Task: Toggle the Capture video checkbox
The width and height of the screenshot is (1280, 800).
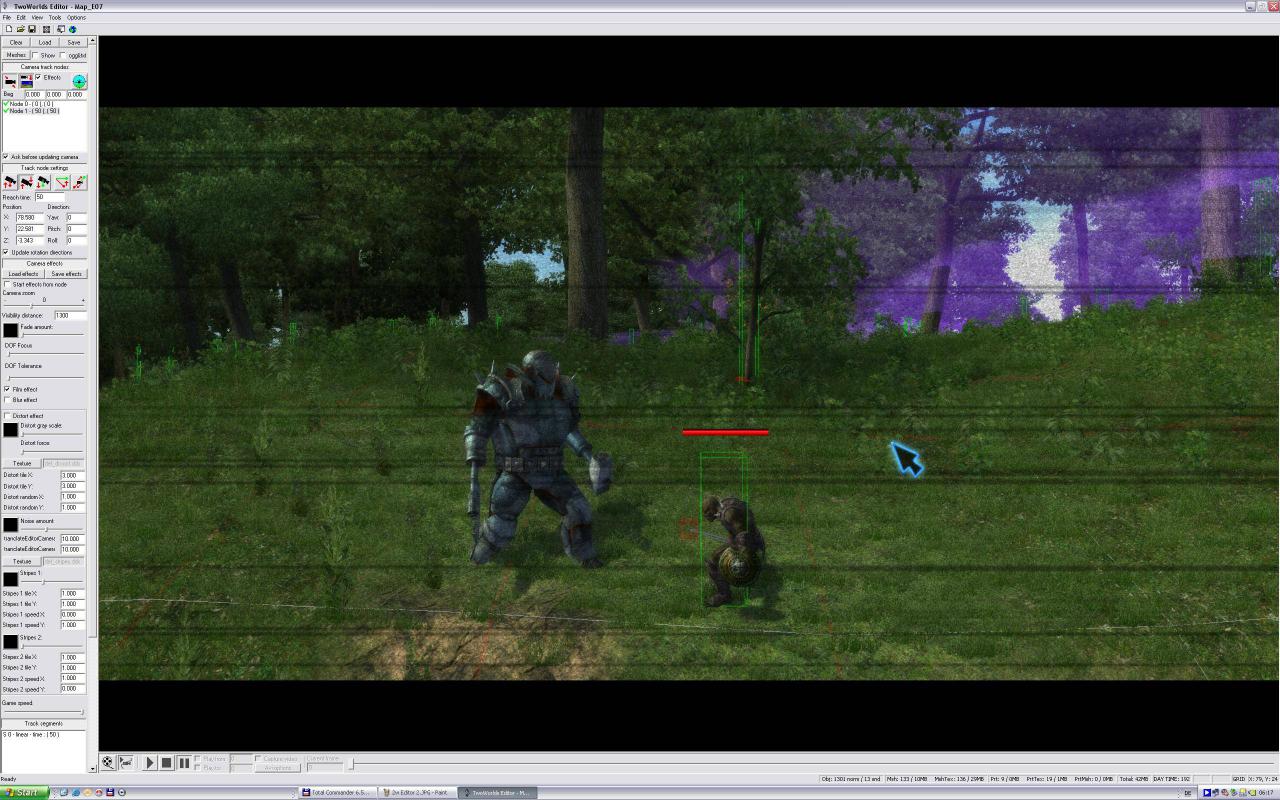Action: [x=258, y=759]
